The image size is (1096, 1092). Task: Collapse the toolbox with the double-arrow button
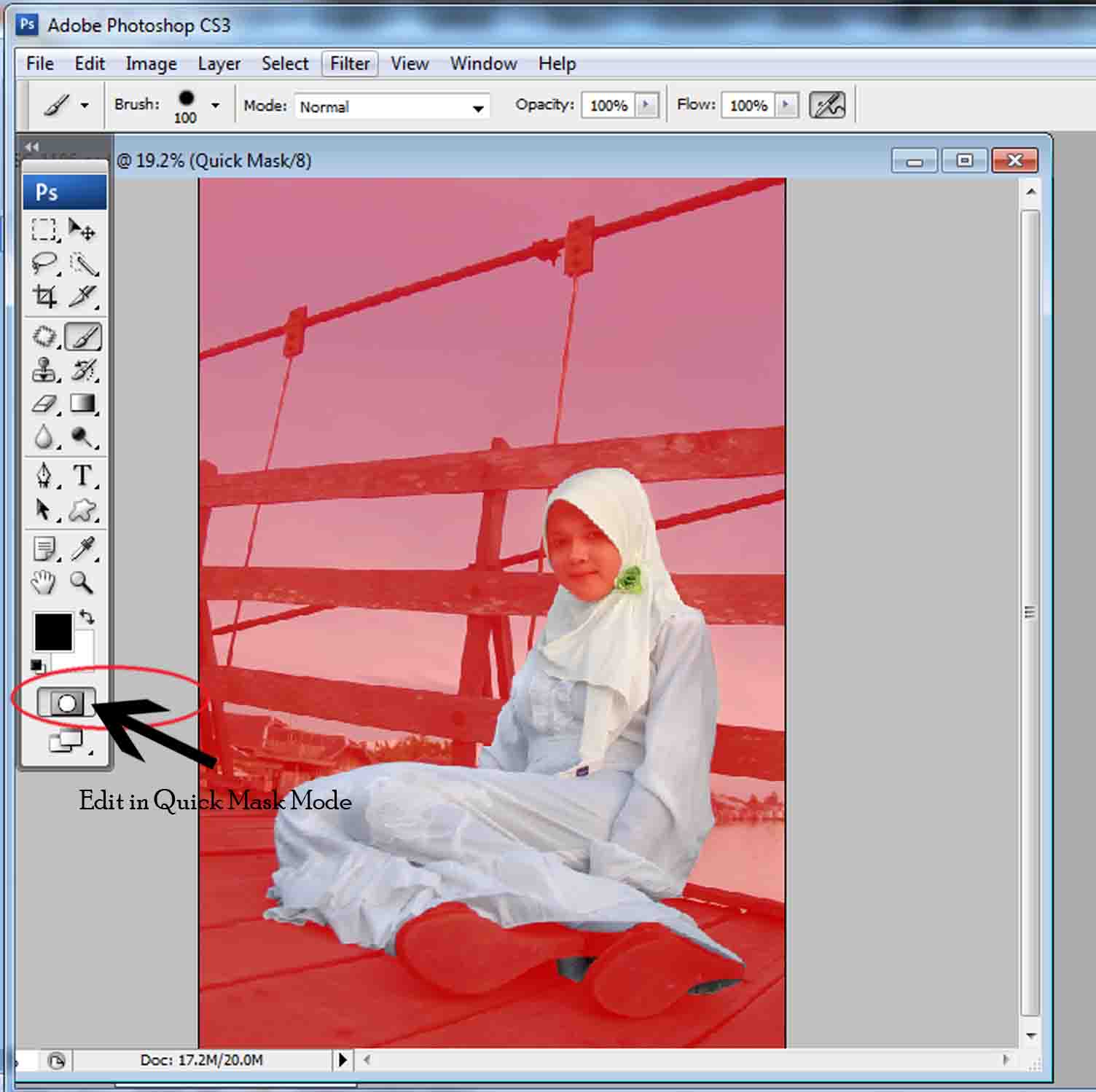point(31,146)
